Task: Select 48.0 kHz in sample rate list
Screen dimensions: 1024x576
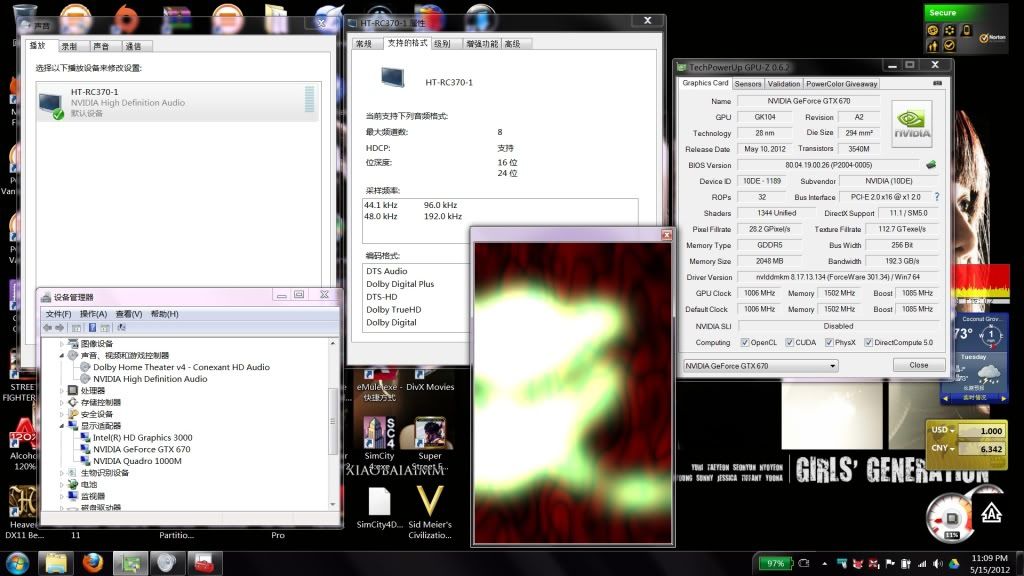Action: (x=381, y=216)
